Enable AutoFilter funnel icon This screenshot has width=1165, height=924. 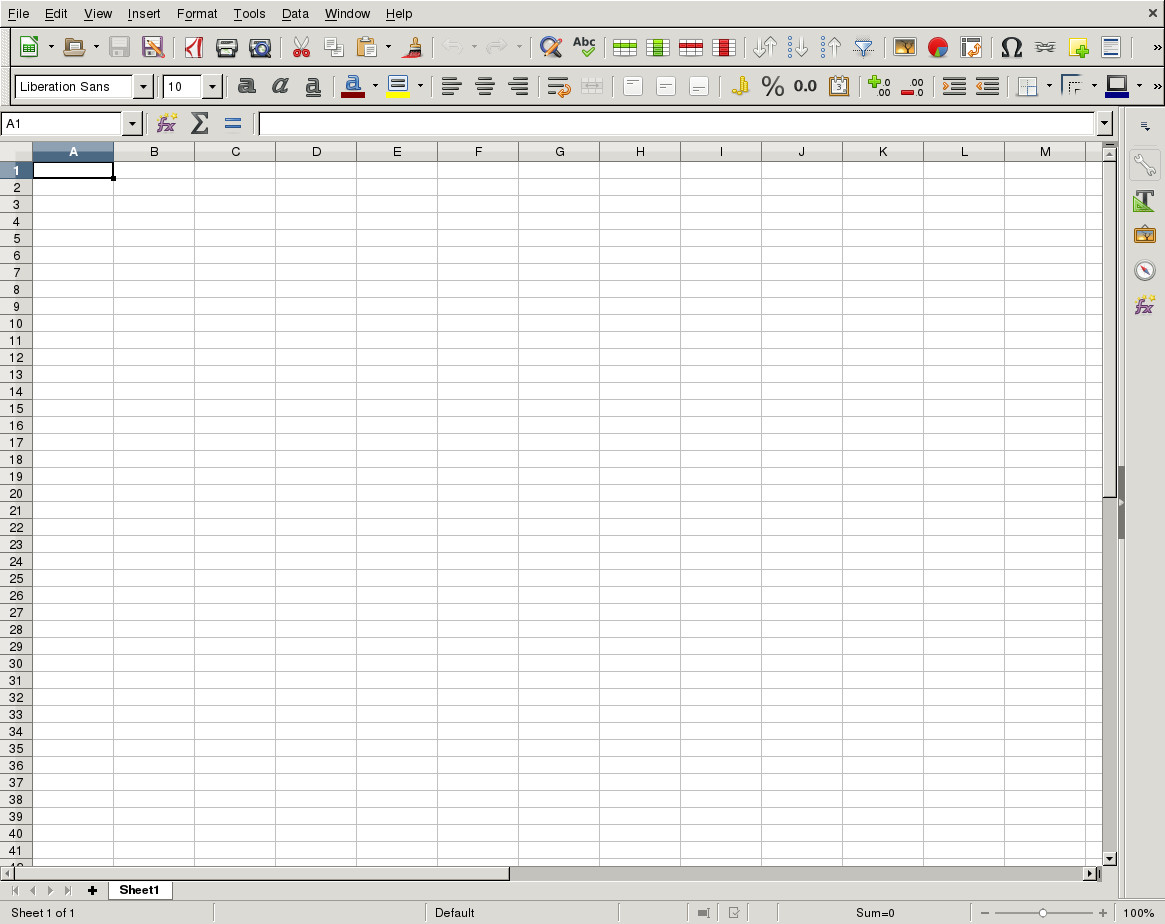(x=863, y=47)
